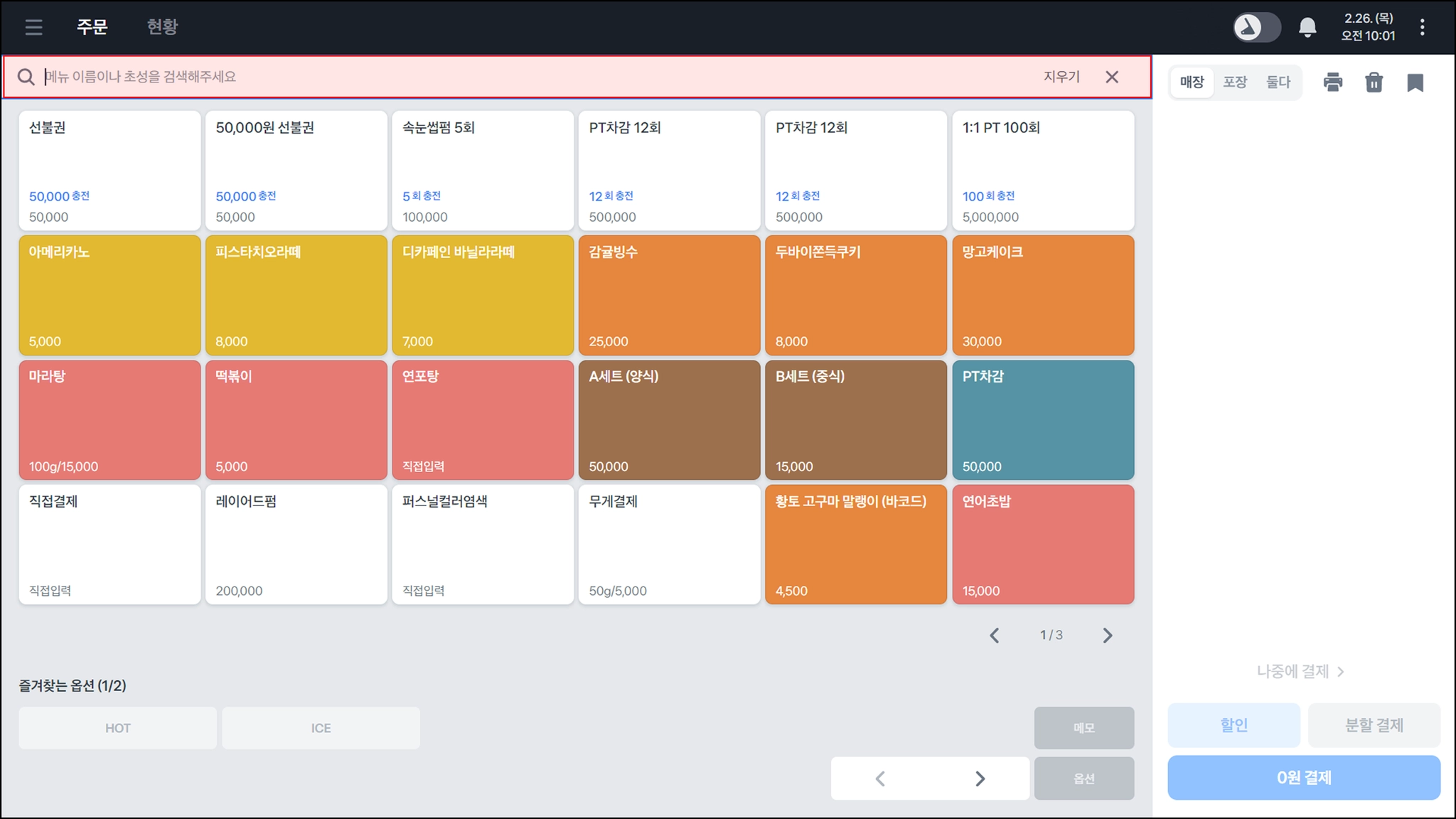Select the 포장 order type
1456x819 pixels.
pyautogui.click(x=1235, y=82)
